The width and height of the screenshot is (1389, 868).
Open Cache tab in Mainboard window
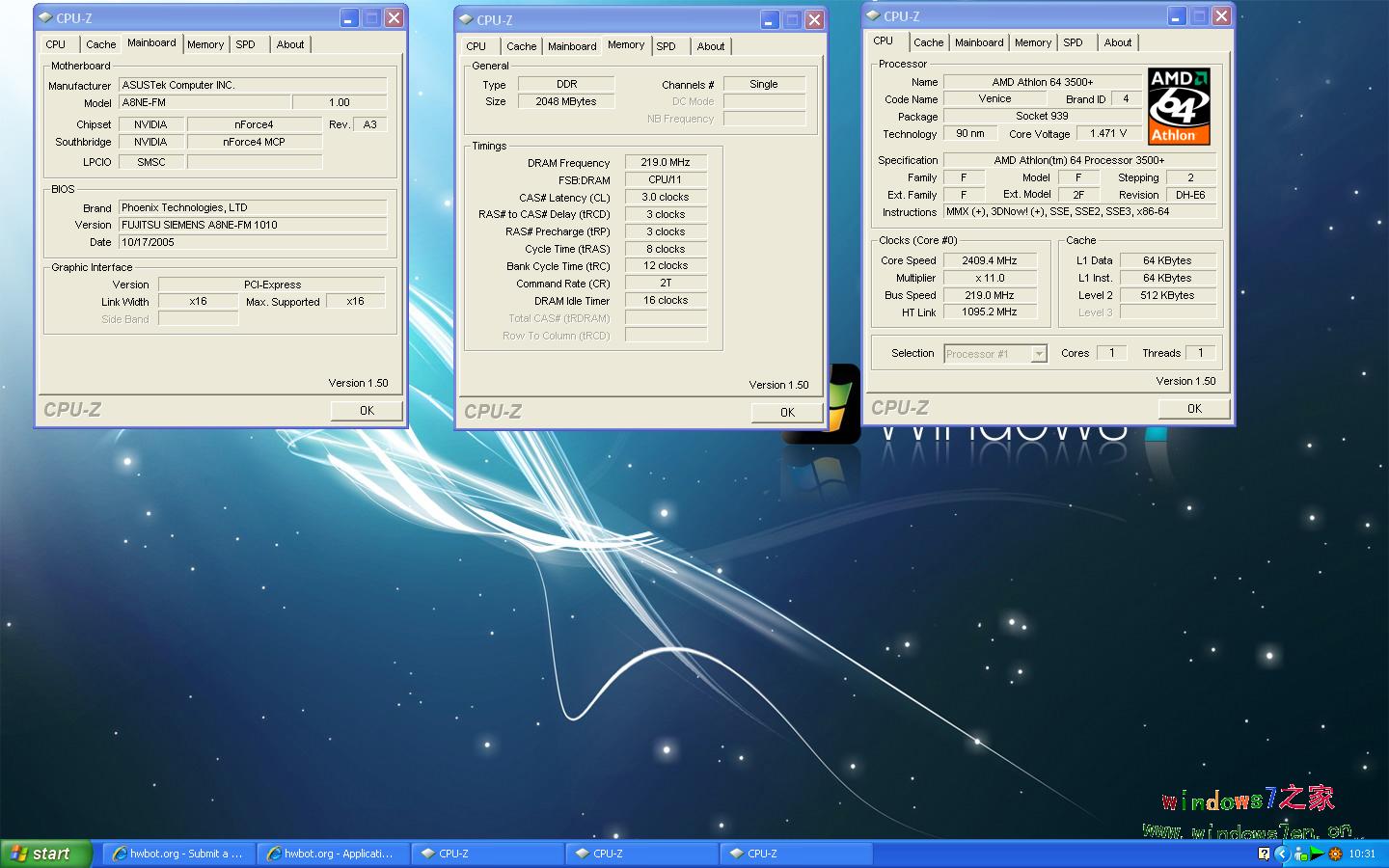(x=100, y=44)
